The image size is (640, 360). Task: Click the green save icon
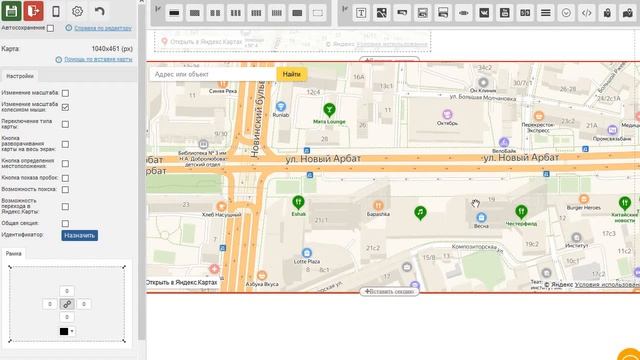pos(11,11)
